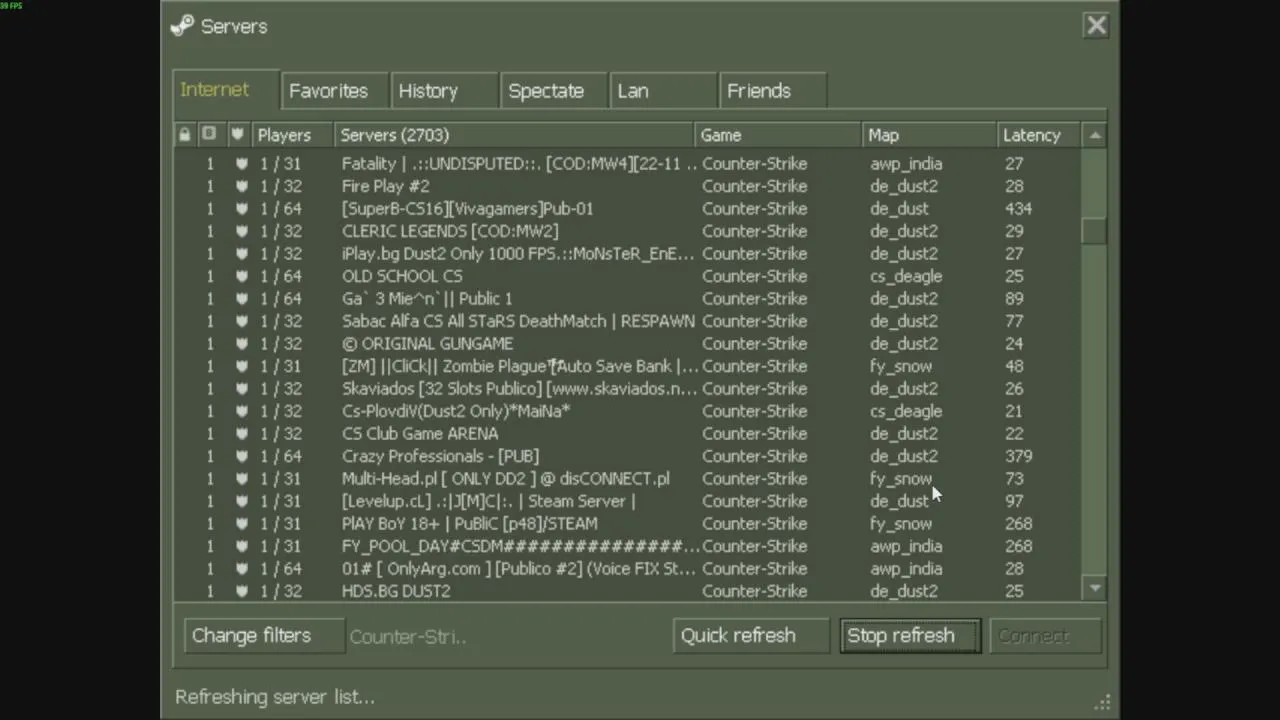
Task: Click latency value 434
Action: tap(1019, 209)
